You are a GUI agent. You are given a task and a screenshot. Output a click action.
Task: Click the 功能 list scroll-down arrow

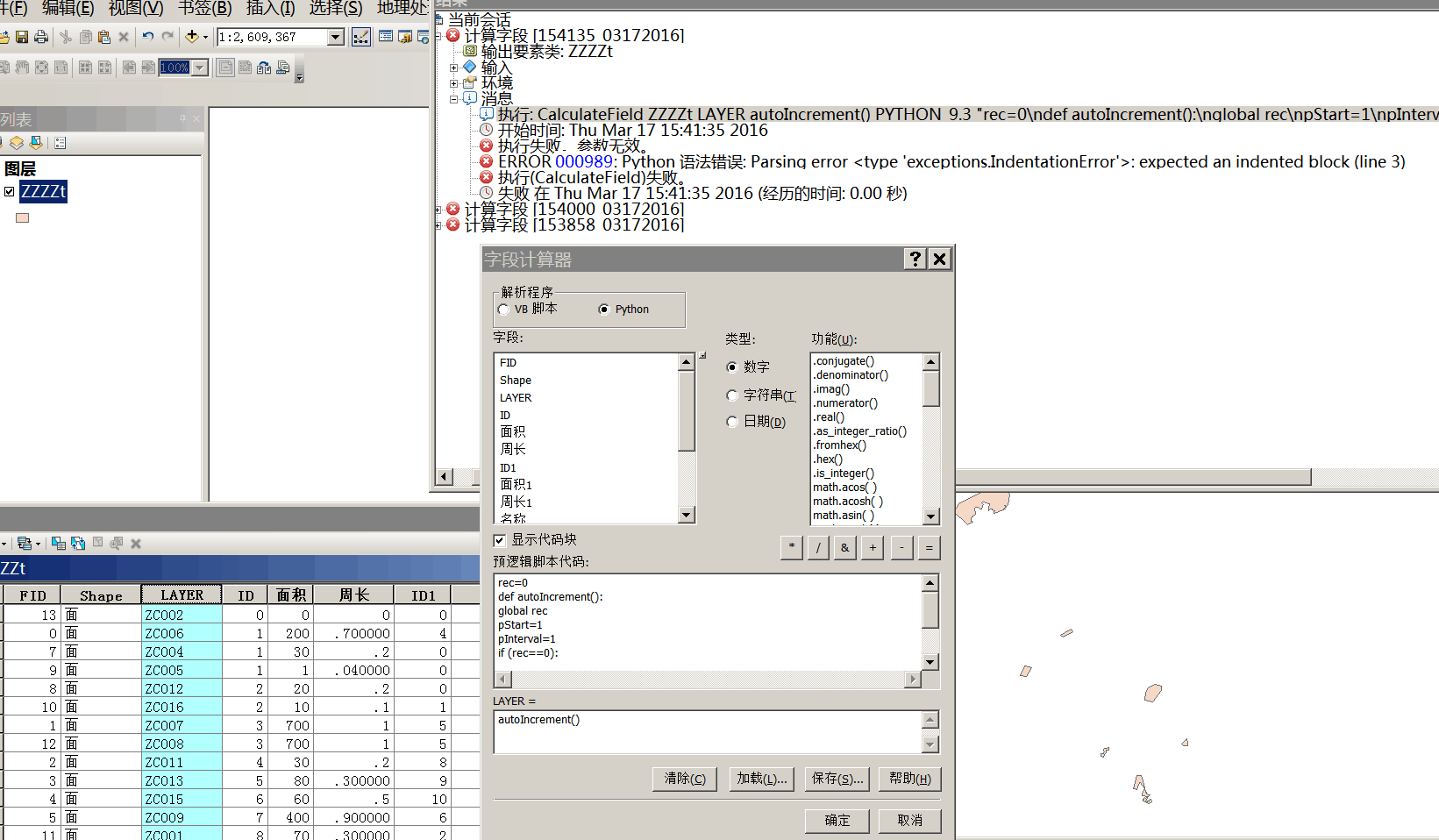tap(931, 516)
